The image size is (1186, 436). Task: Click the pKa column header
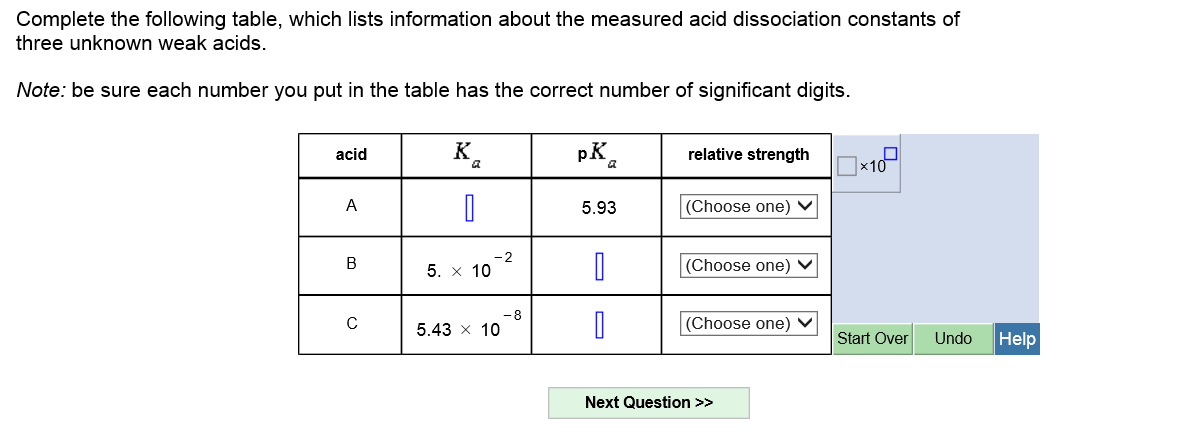pos(597,154)
